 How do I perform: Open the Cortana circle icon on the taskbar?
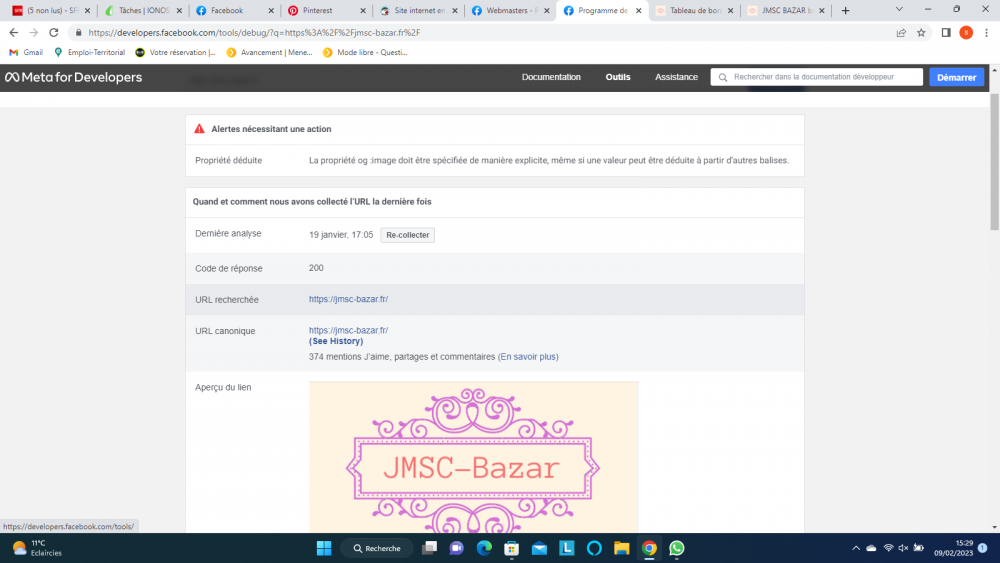pyautogui.click(x=594, y=548)
